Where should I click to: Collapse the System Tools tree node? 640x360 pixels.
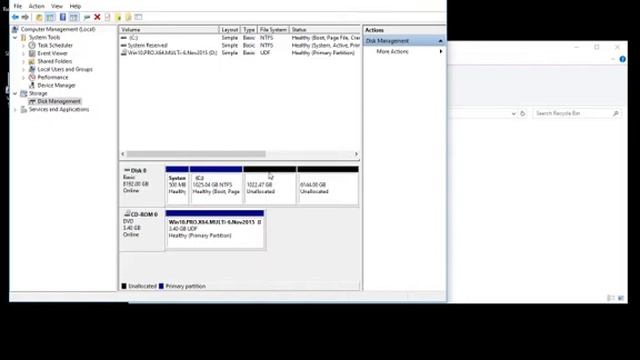(x=15, y=38)
